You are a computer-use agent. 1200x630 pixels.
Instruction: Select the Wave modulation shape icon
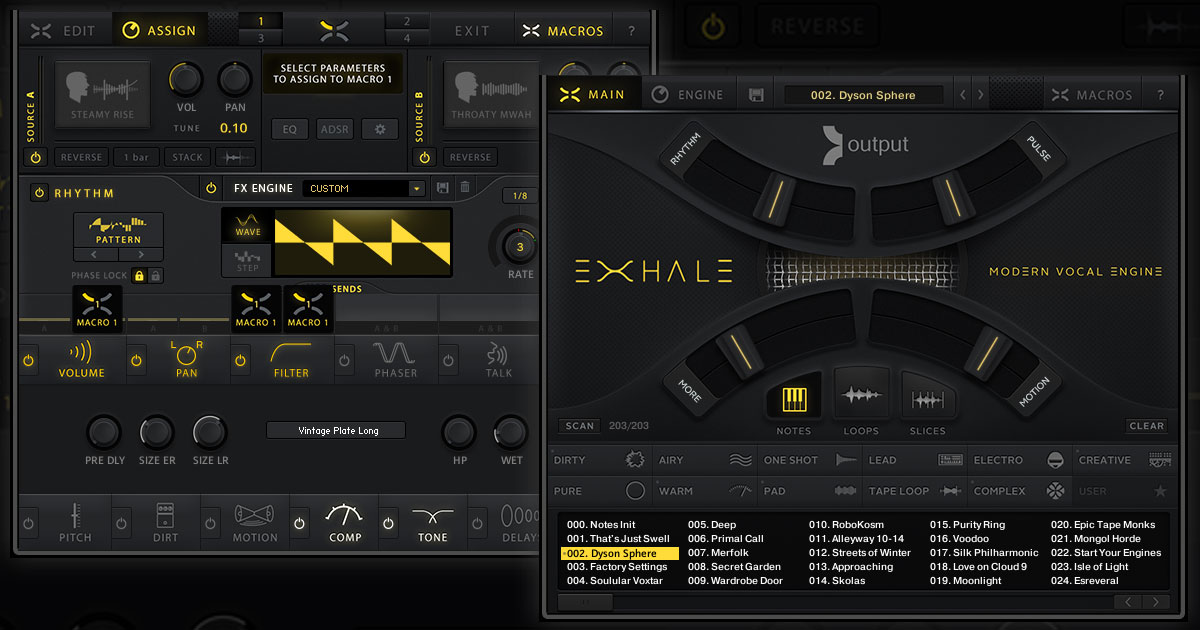[x=247, y=226]
